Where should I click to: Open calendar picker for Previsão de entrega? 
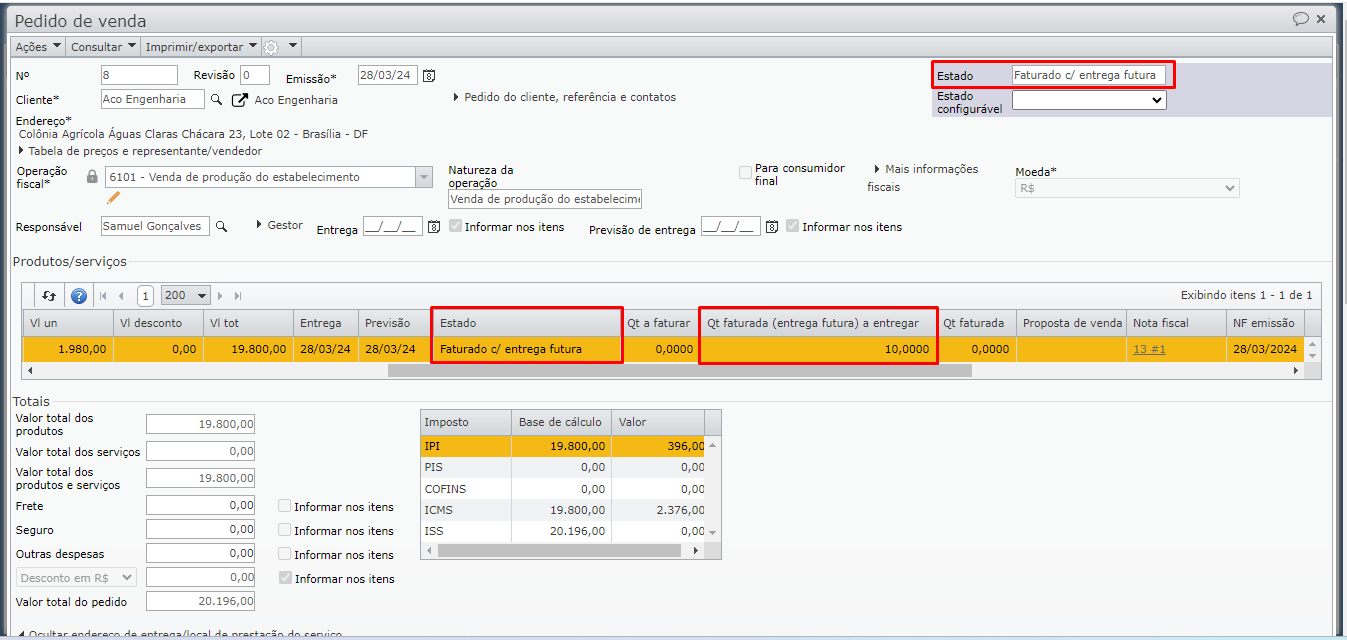click(772, 227)
